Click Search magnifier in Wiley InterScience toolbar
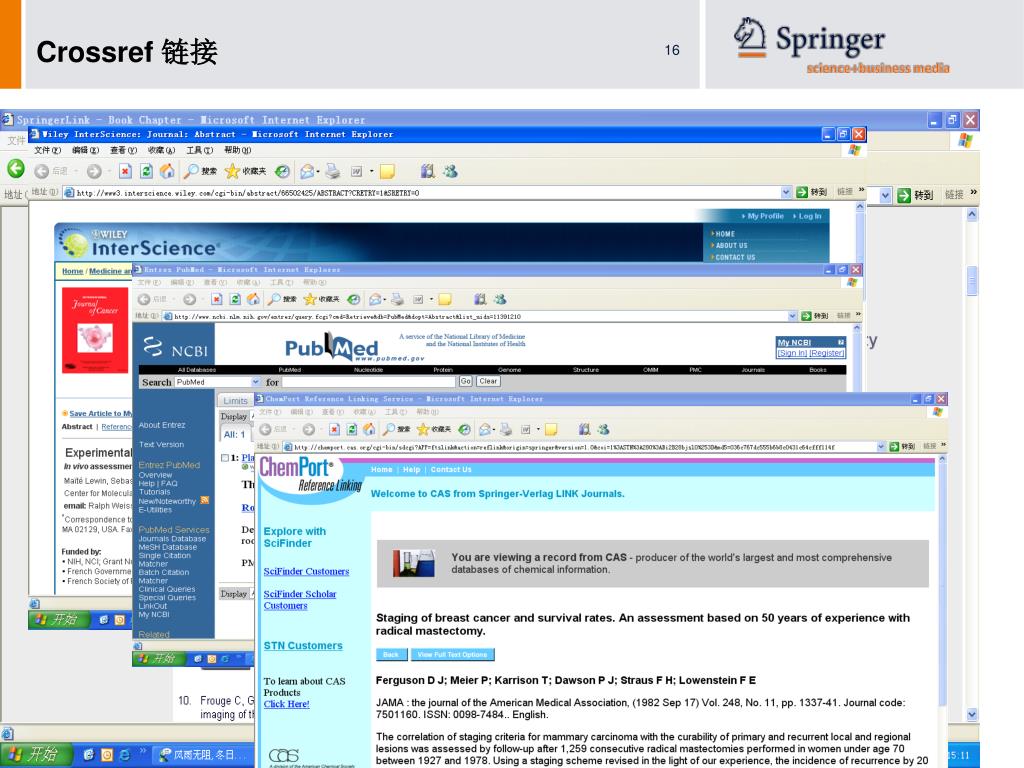Viewport: 1024px width, 768px height. point(191,171)
